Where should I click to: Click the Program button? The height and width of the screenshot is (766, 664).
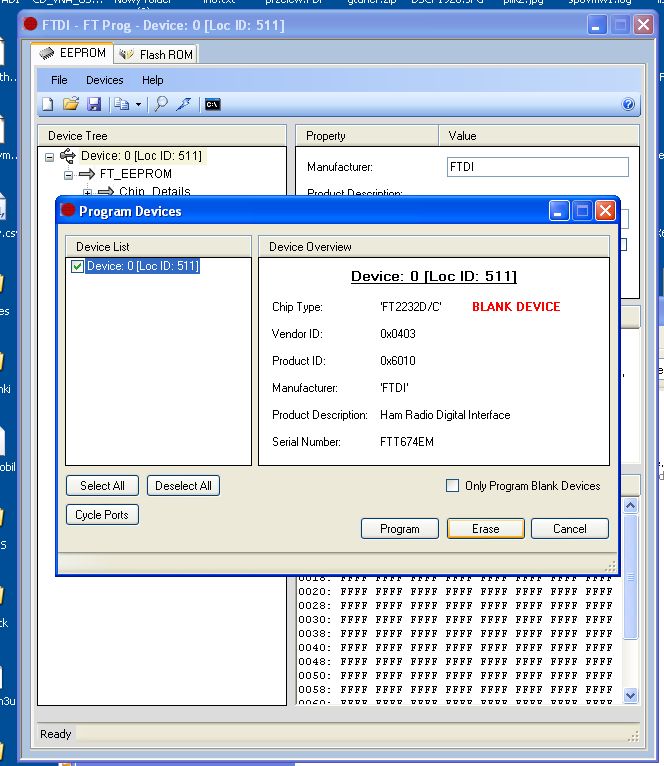pyautogui.click(x=400, y=529)
